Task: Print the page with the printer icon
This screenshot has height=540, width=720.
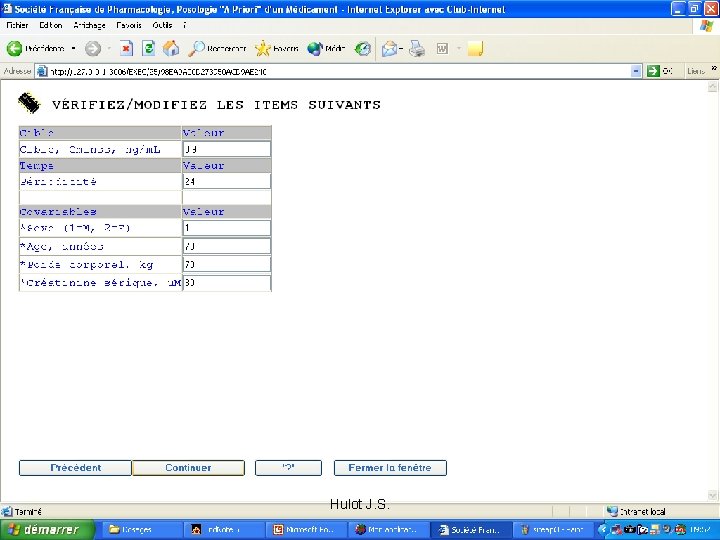Action: (417, 48)
